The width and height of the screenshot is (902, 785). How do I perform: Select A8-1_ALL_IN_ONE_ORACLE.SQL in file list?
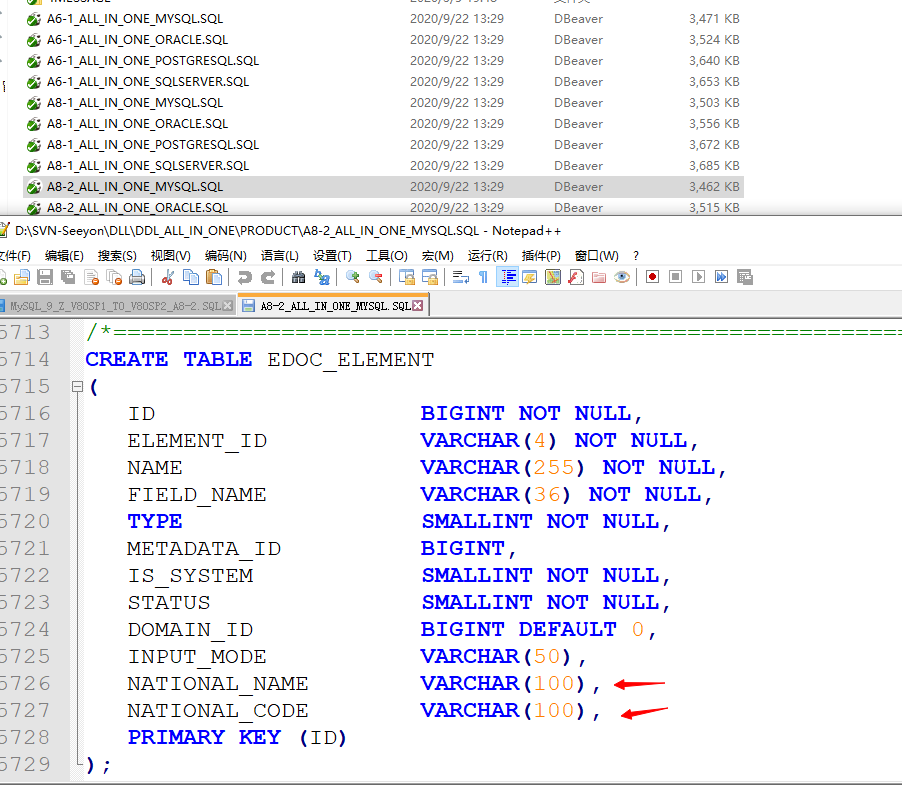[x=137, y=124]
